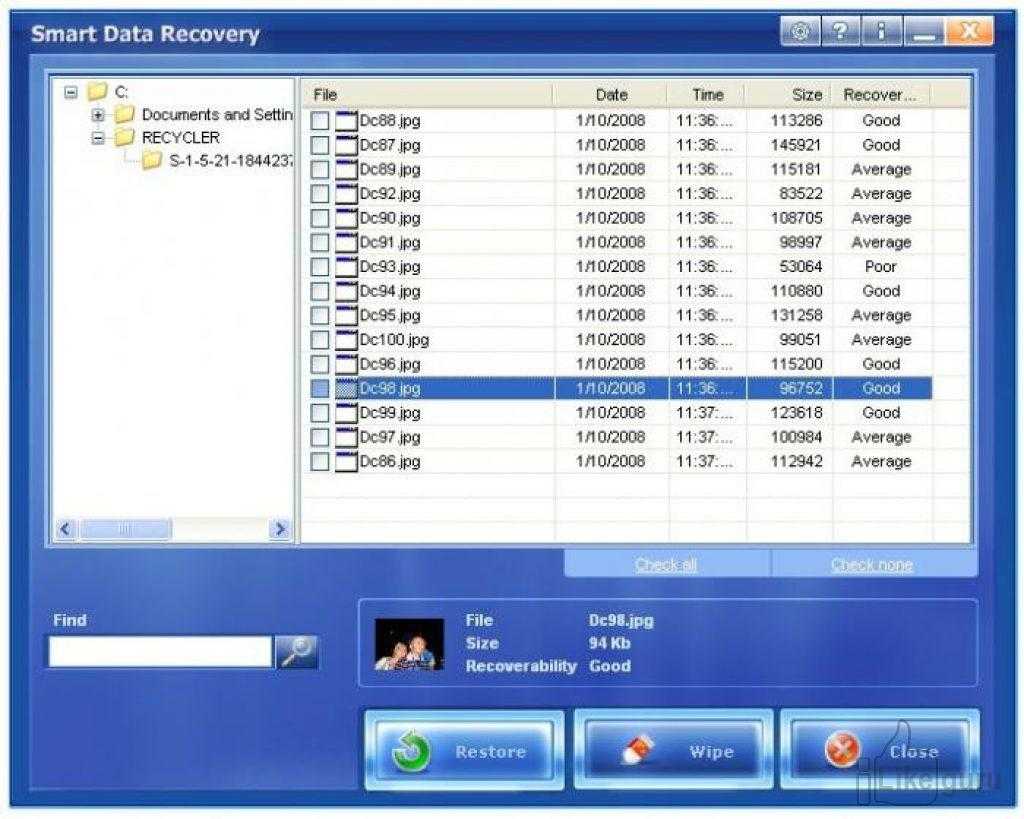The width and height of the screenshot is (1024, 819).
Task: Click the Documents and Settings folder icon
Action: (124, 115)
